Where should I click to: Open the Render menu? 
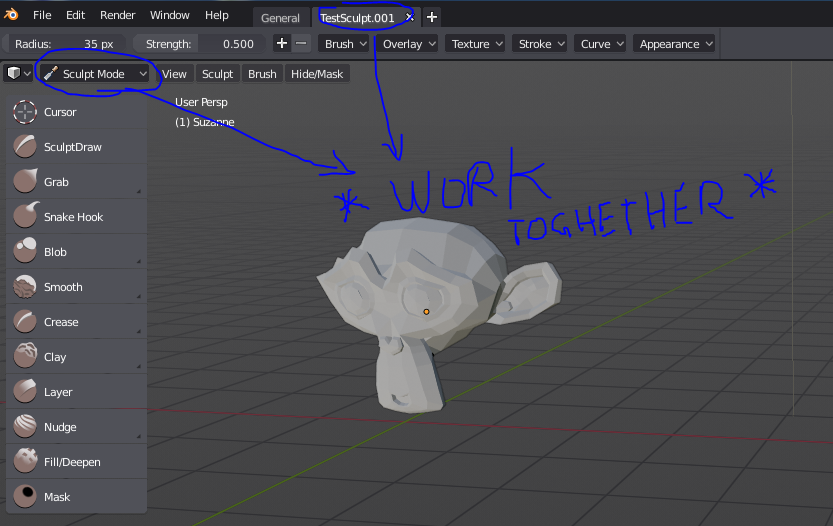[117, 15]
